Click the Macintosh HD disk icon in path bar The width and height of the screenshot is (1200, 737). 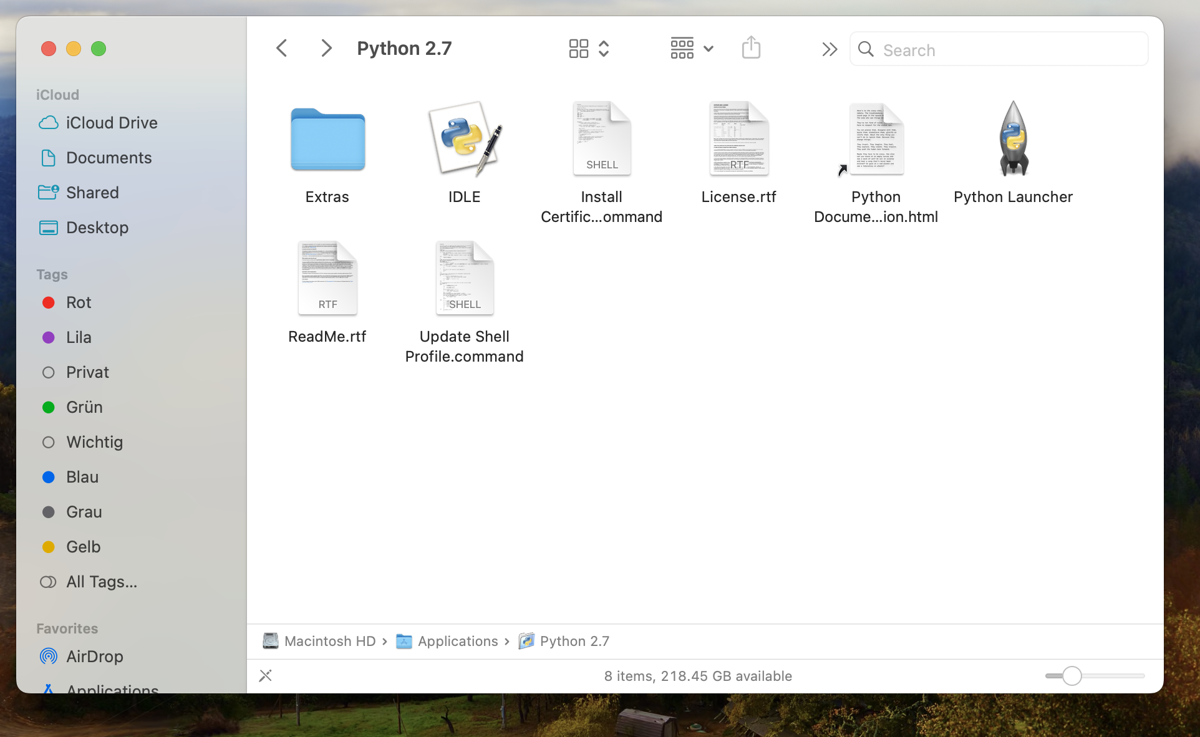click(270, 641)
